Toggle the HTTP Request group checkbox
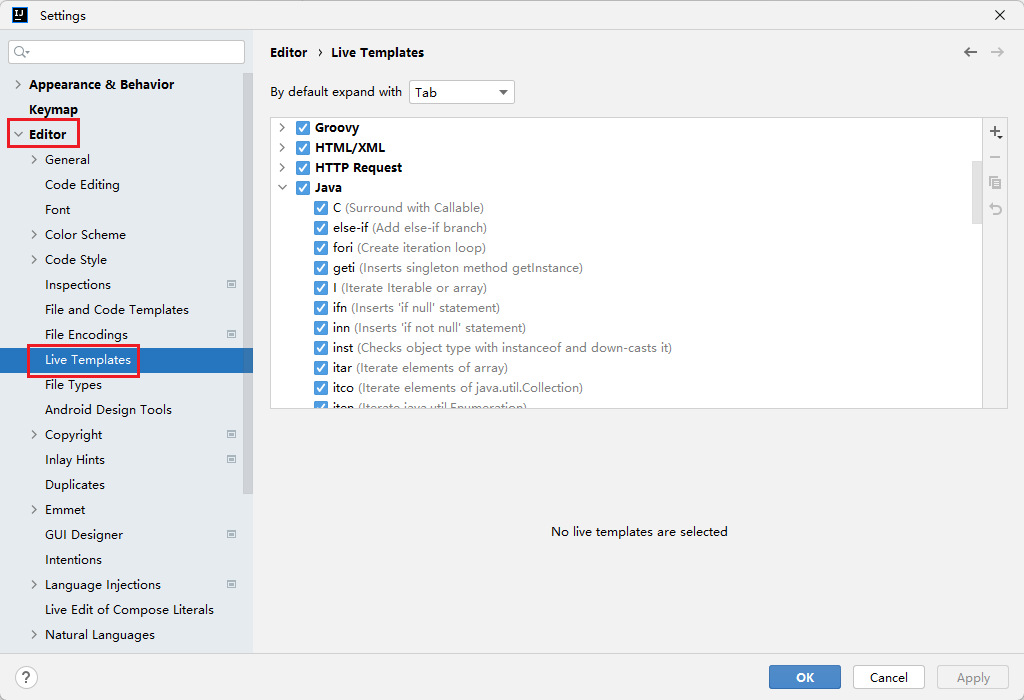This screenshot has width=1024, height=700. [x=303, y=168]
